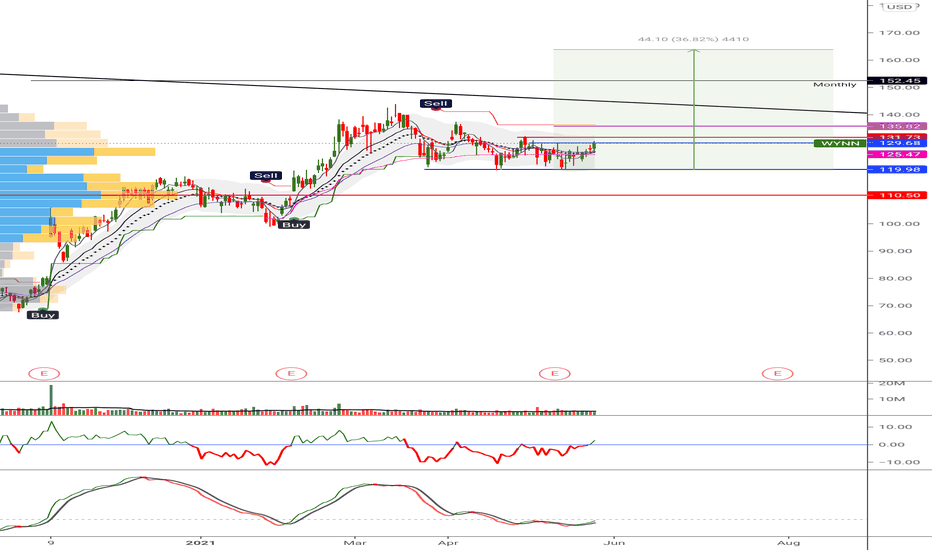This screenshot has width=932, height=550.
Task: Click the Aug label on the time axis
Action: (x=789, y=542)
